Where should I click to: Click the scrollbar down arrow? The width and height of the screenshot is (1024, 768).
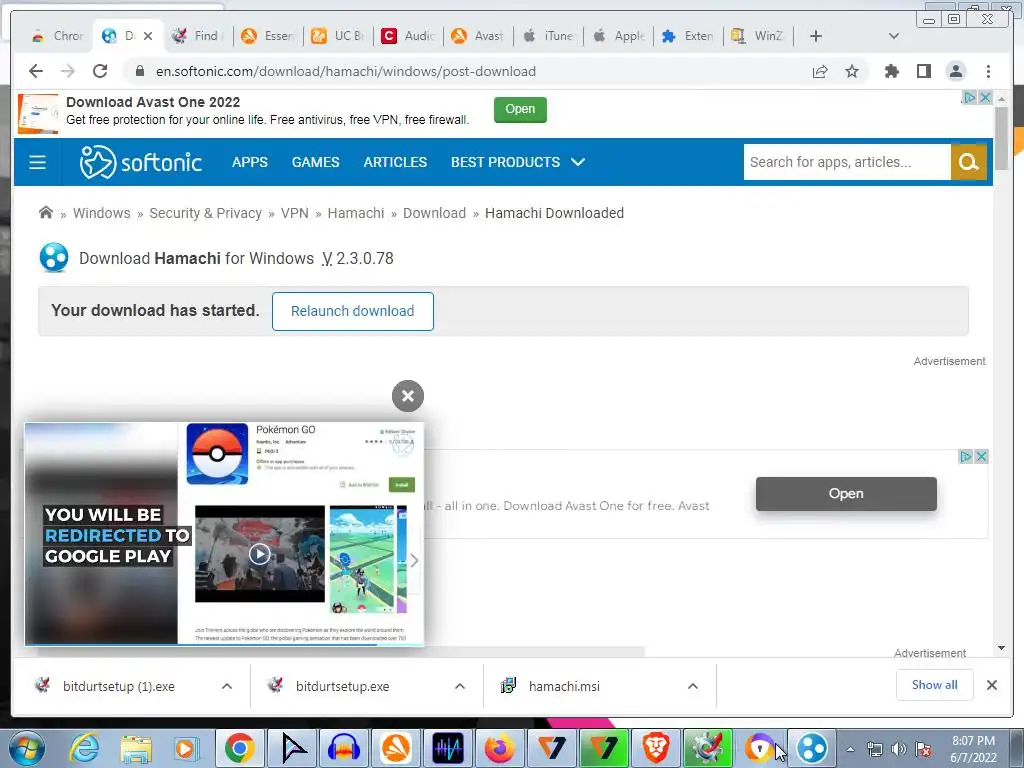pyautogui.click(x=1002, y=648)
